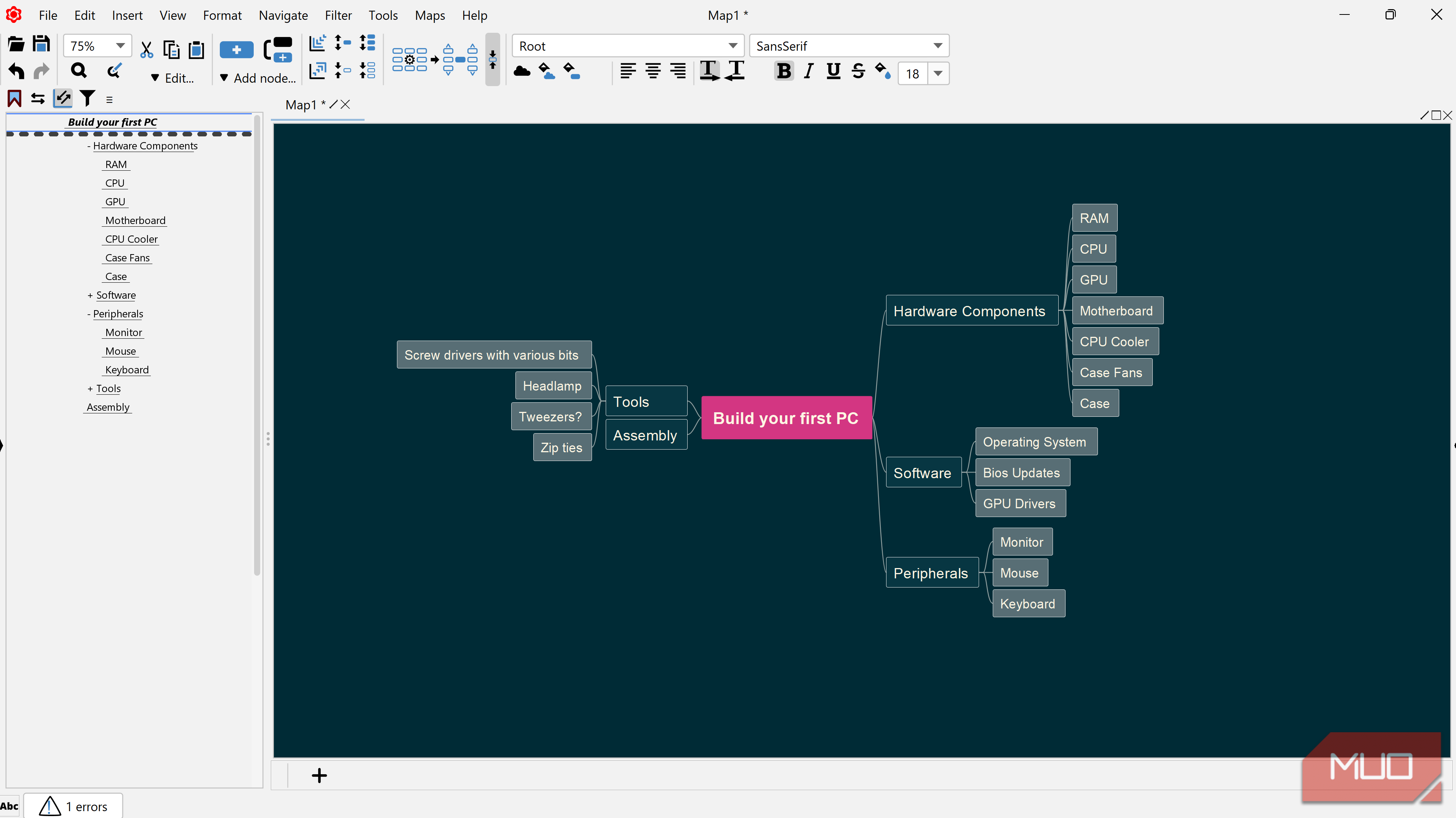Open the Maps menu
Viewport: 1456px width, 818px height.
[x=430, y=15]
